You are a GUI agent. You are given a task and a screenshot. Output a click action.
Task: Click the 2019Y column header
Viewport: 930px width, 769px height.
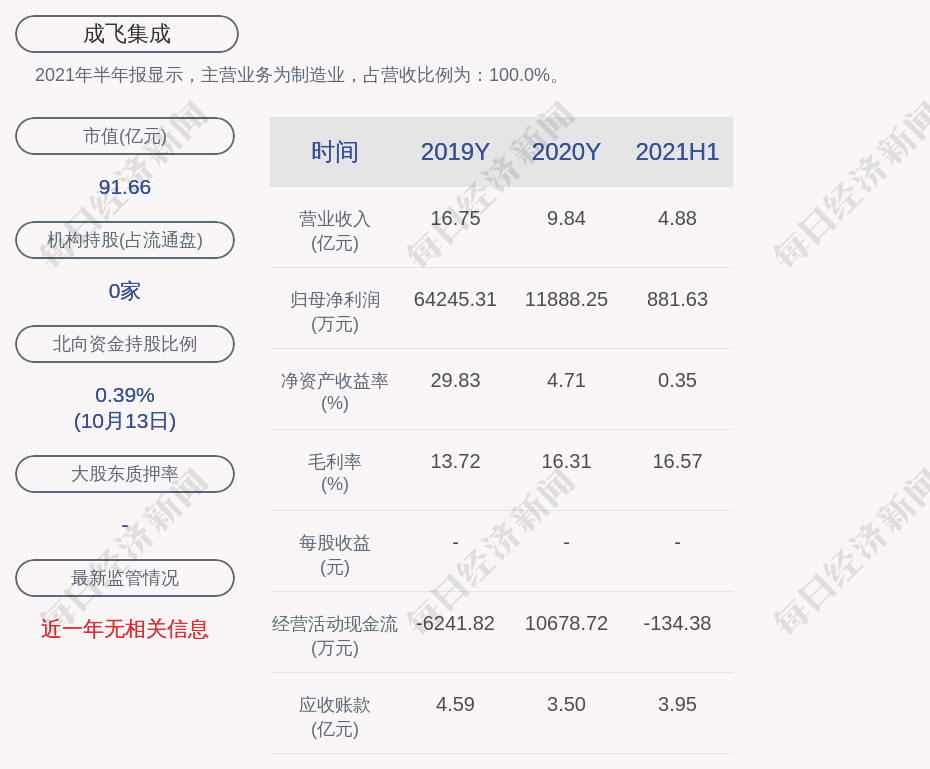point(455,152)
